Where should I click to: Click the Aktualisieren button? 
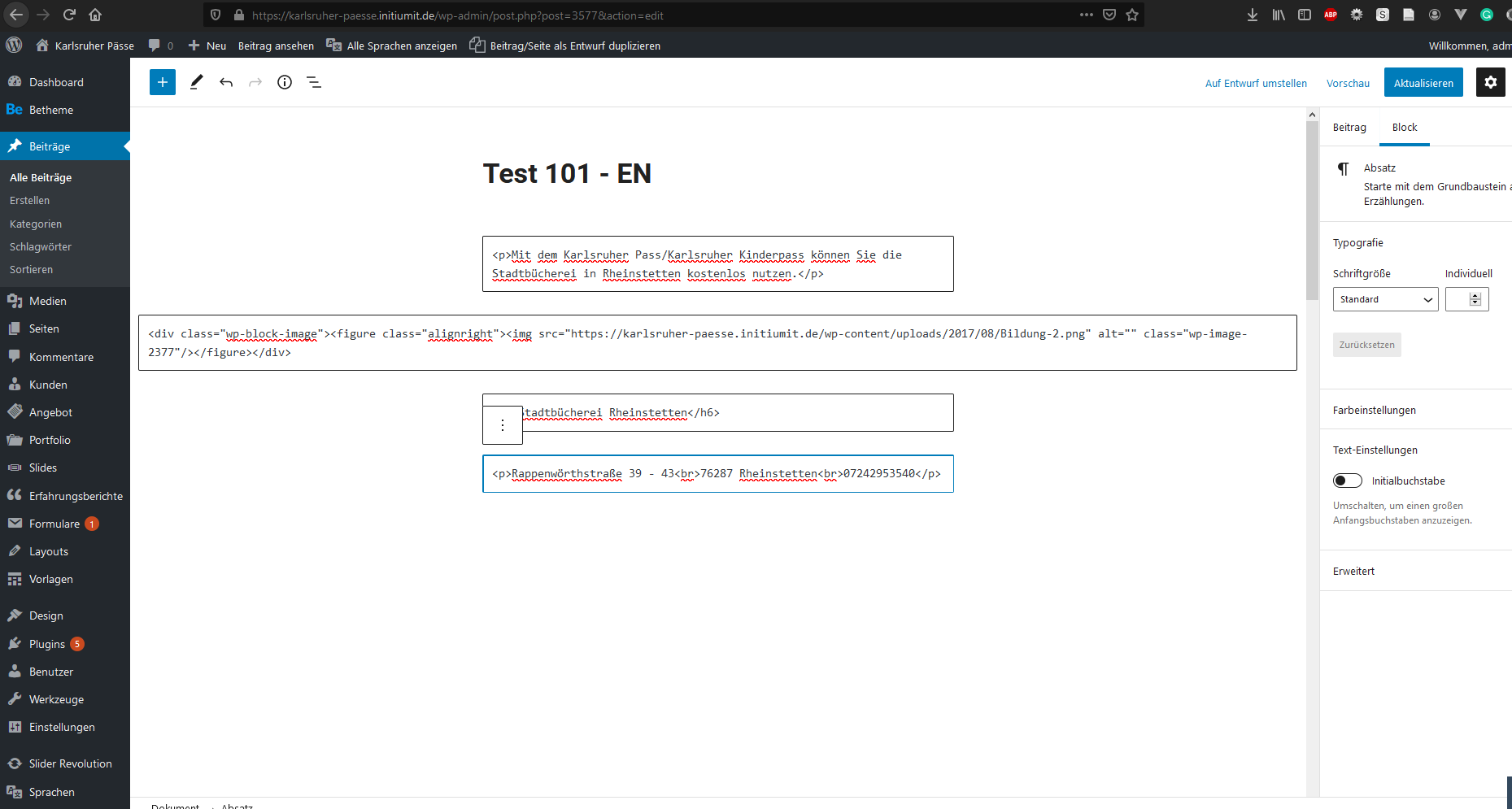1423,83
